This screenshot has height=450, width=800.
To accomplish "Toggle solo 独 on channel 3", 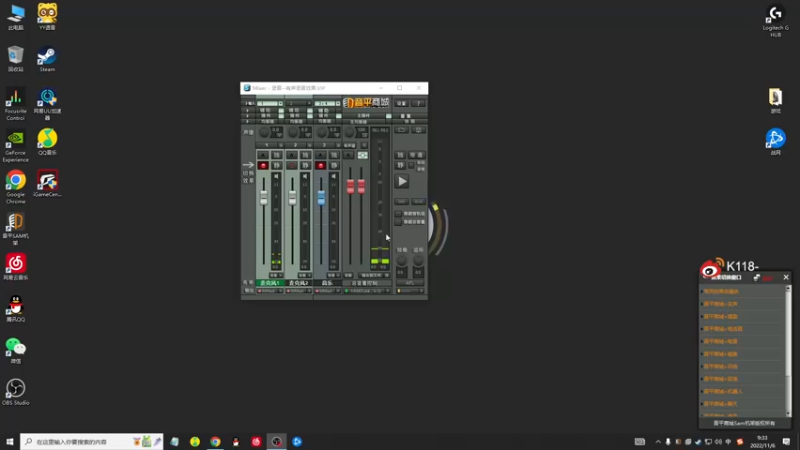I will click(x=334, y=155).
